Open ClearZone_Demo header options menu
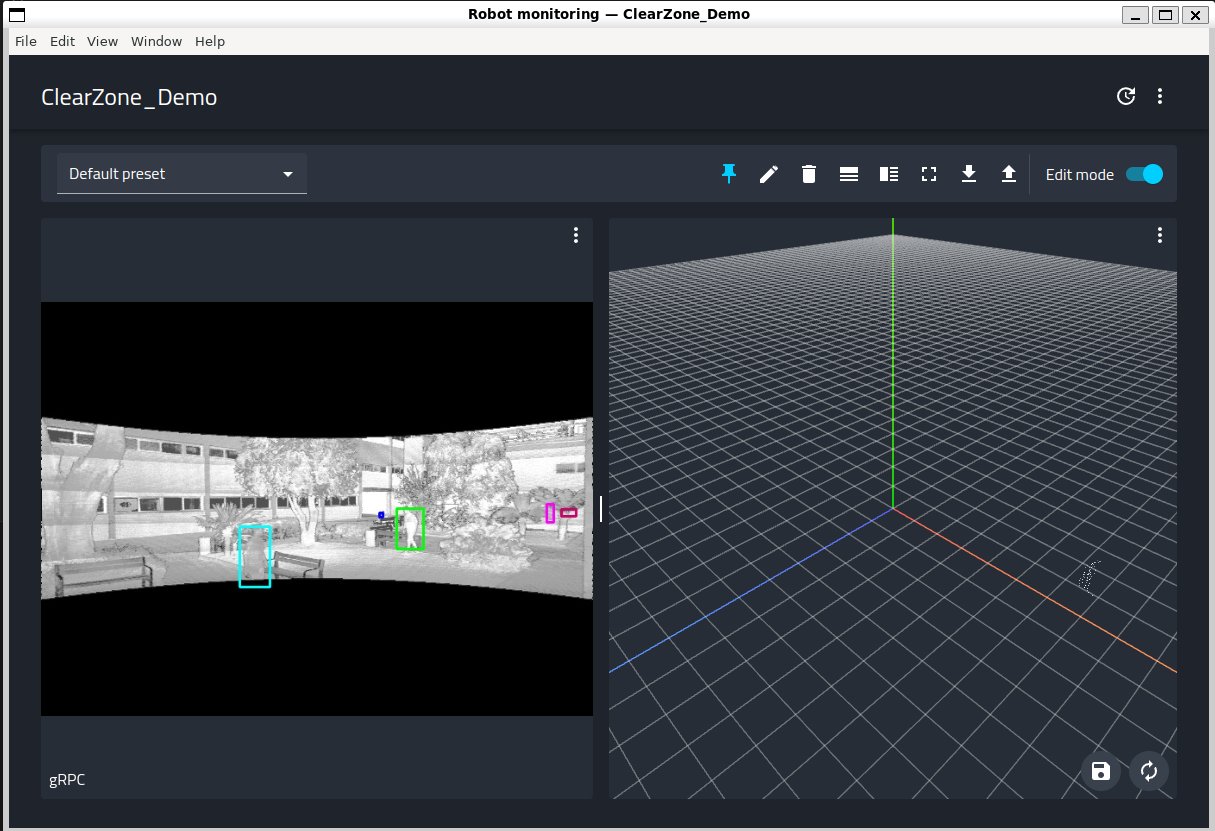Image resolution: width=1215 pixels, height=831 pixels. [1160, 96]
